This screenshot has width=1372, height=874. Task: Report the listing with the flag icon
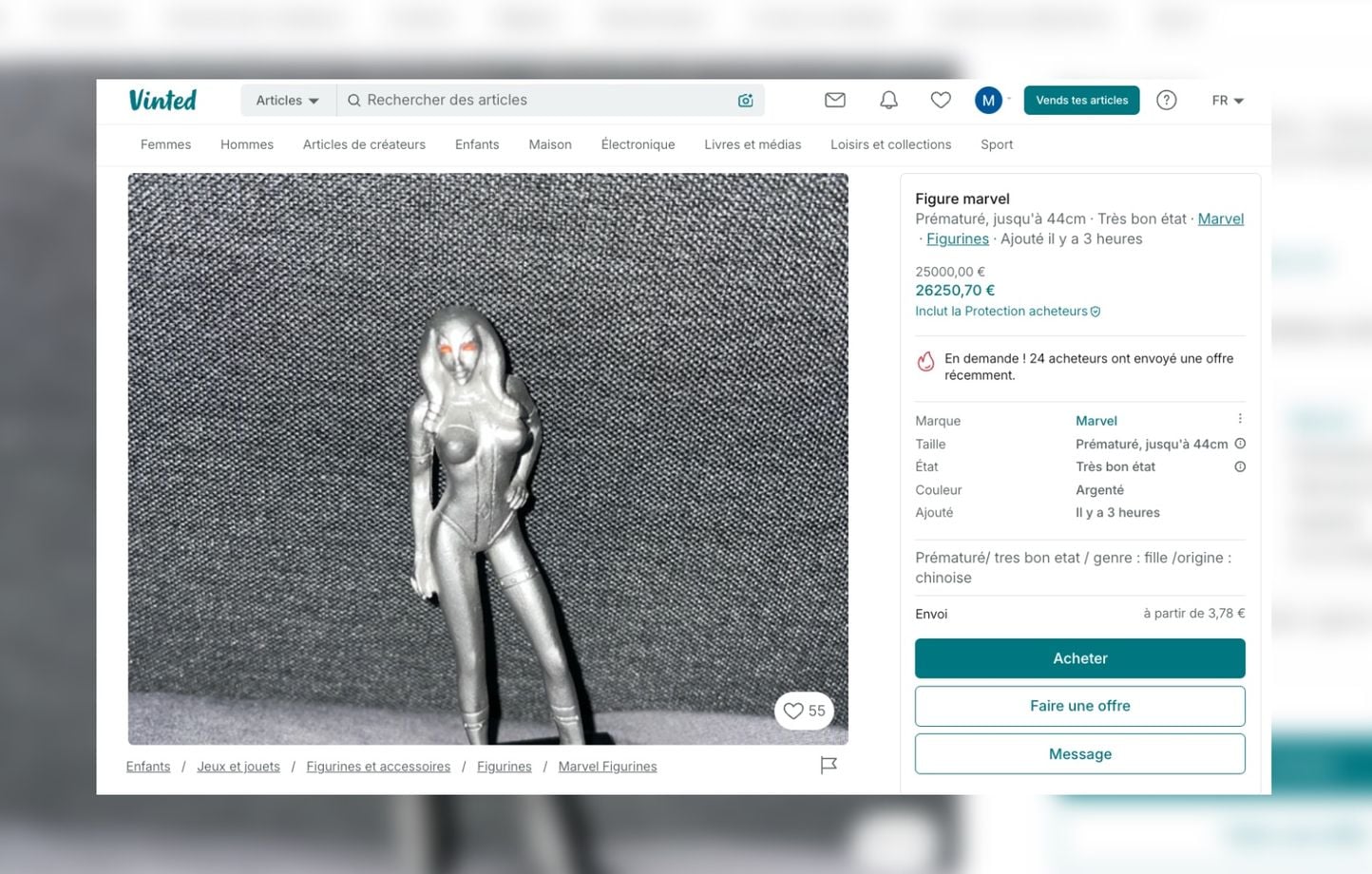click(x=829, y=765)
